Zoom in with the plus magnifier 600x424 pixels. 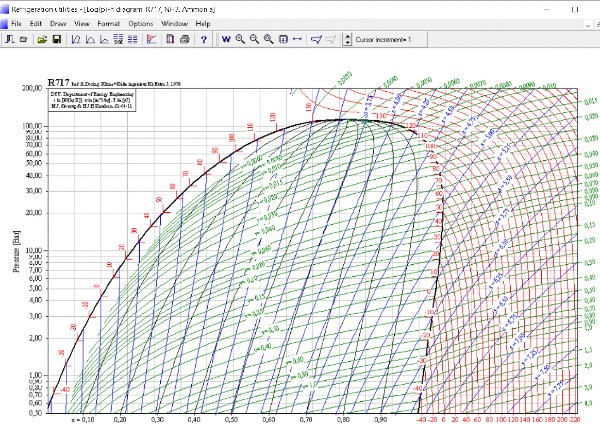(x=240, y=39)
